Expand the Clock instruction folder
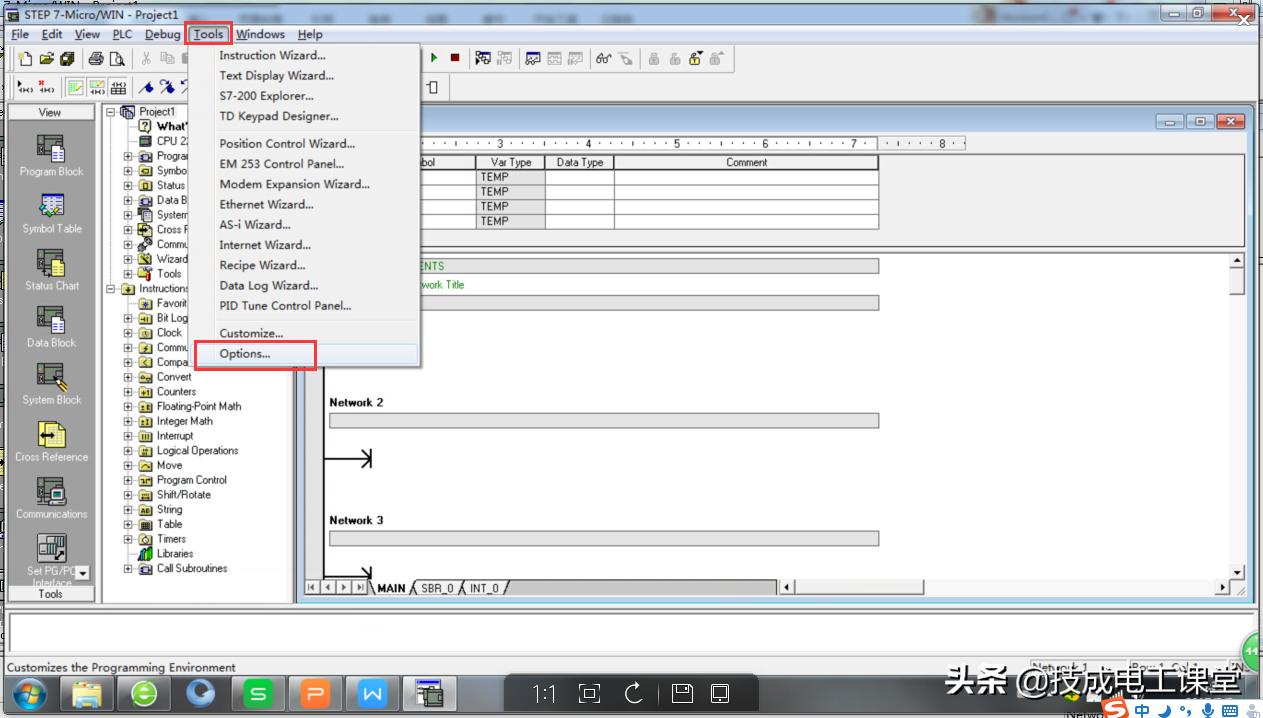The height and width of the screenshot is (718, 1263). 128,333
